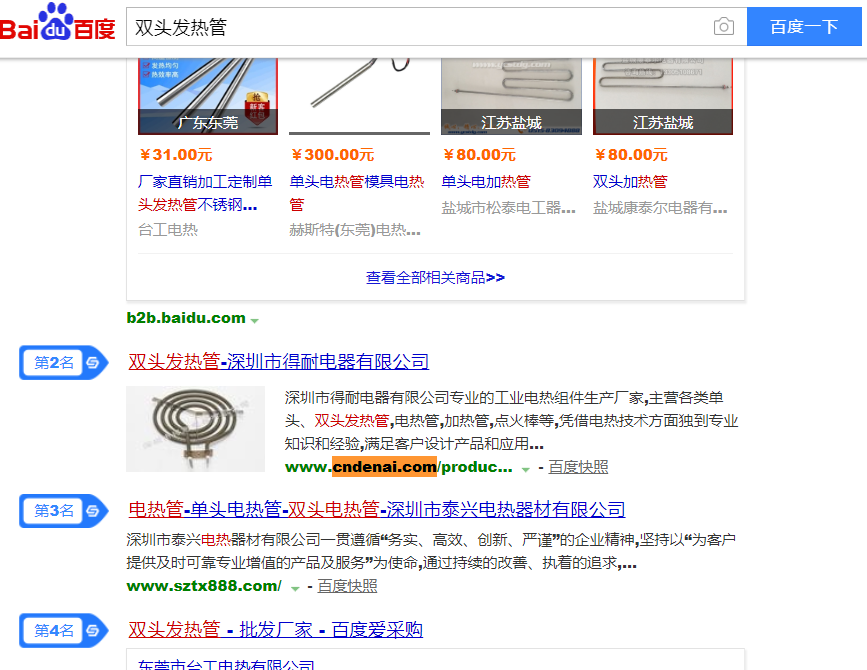
Task: Click seller name 赫斯特(东莞)电热
Action: pyautogui.click(x=355, y=230)
